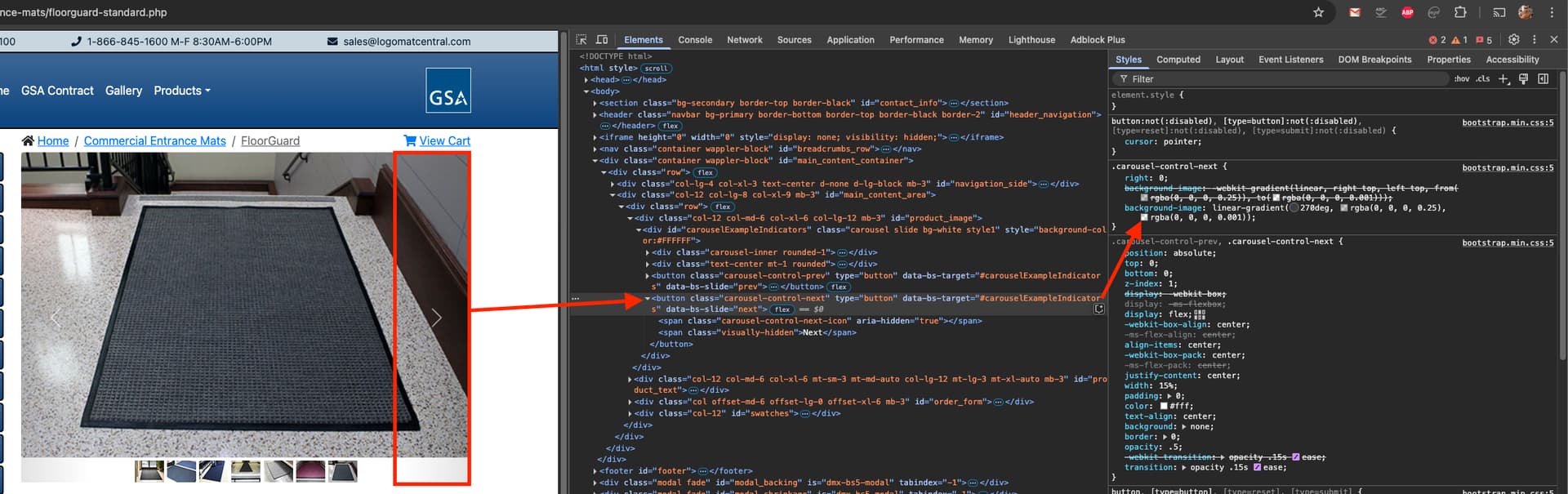Select the maroon mat thumbnail below the carousel

coord(310,471)
